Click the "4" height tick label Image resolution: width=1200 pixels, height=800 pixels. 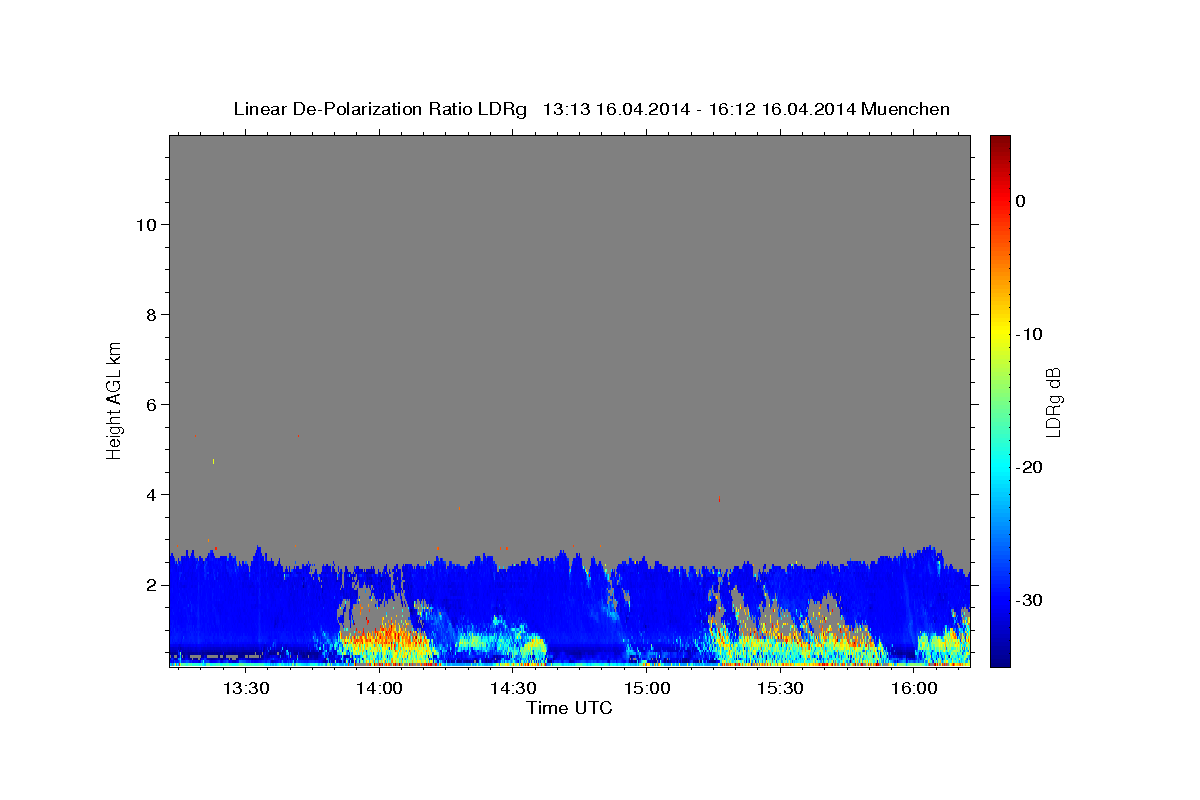pyautogui.click(x=152, y=495)
